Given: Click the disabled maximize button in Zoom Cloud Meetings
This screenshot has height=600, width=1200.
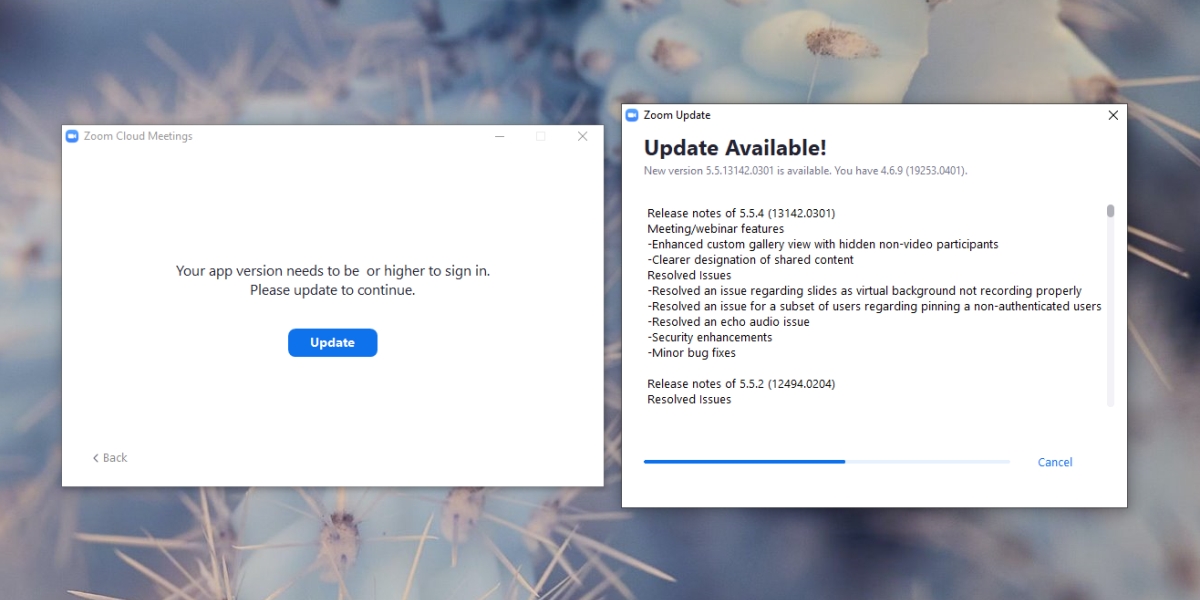Looking at the screenshot, I should pos(540,136).
